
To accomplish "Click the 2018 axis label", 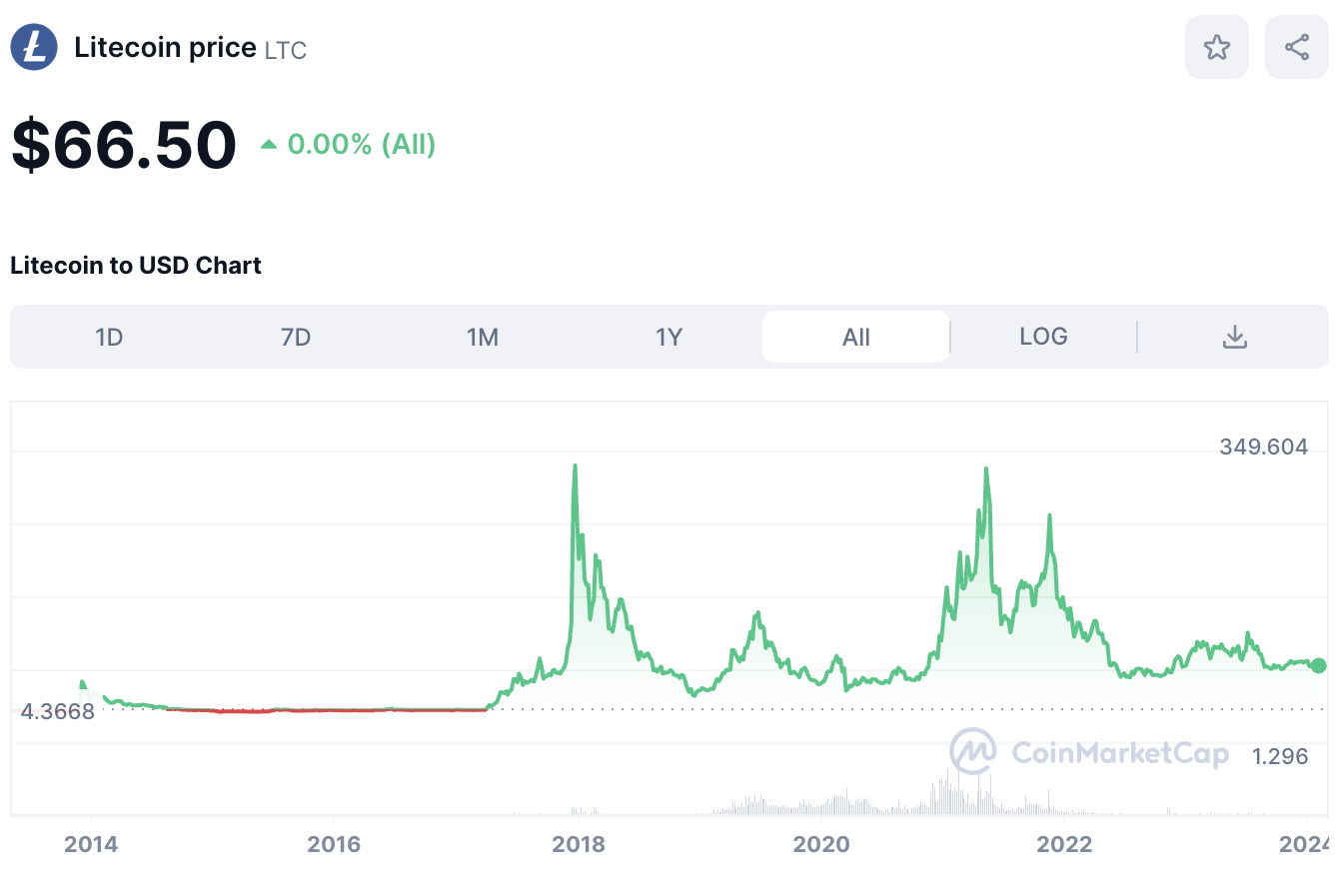I will 579,844.
